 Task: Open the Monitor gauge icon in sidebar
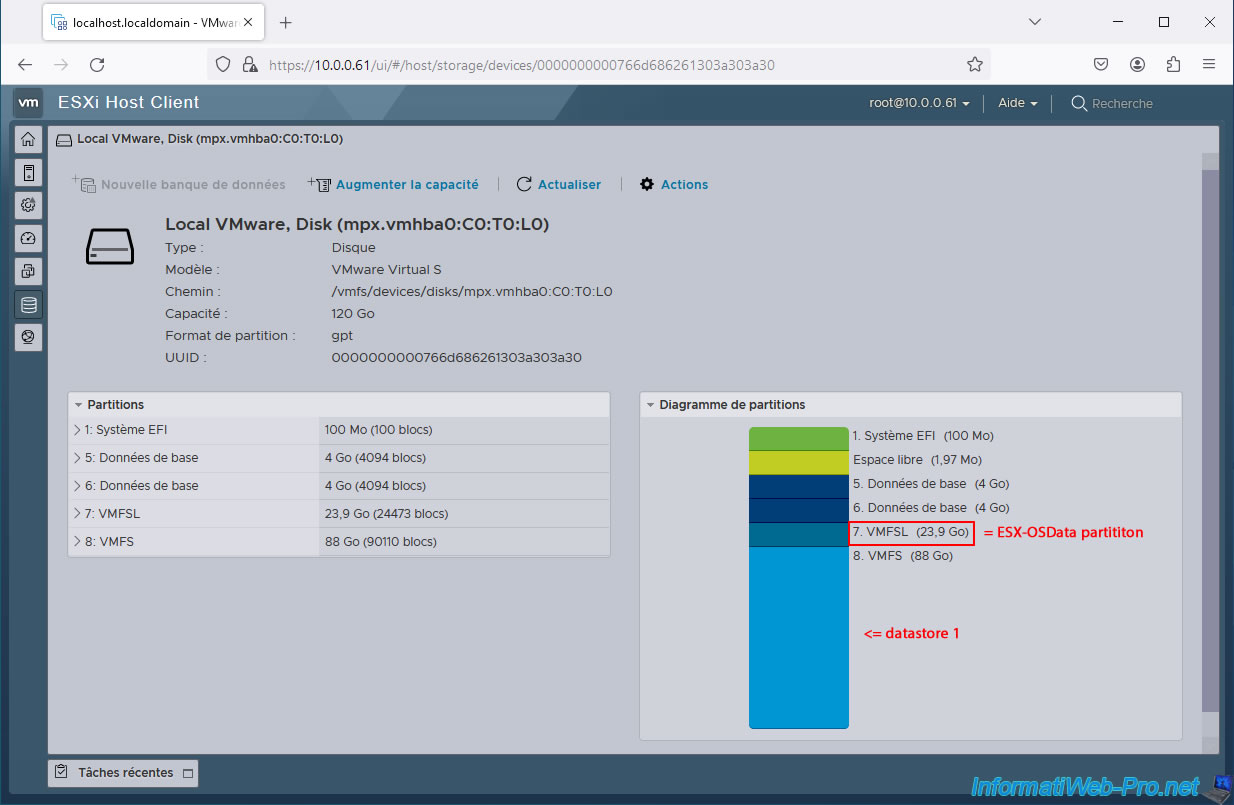point(28,238)
